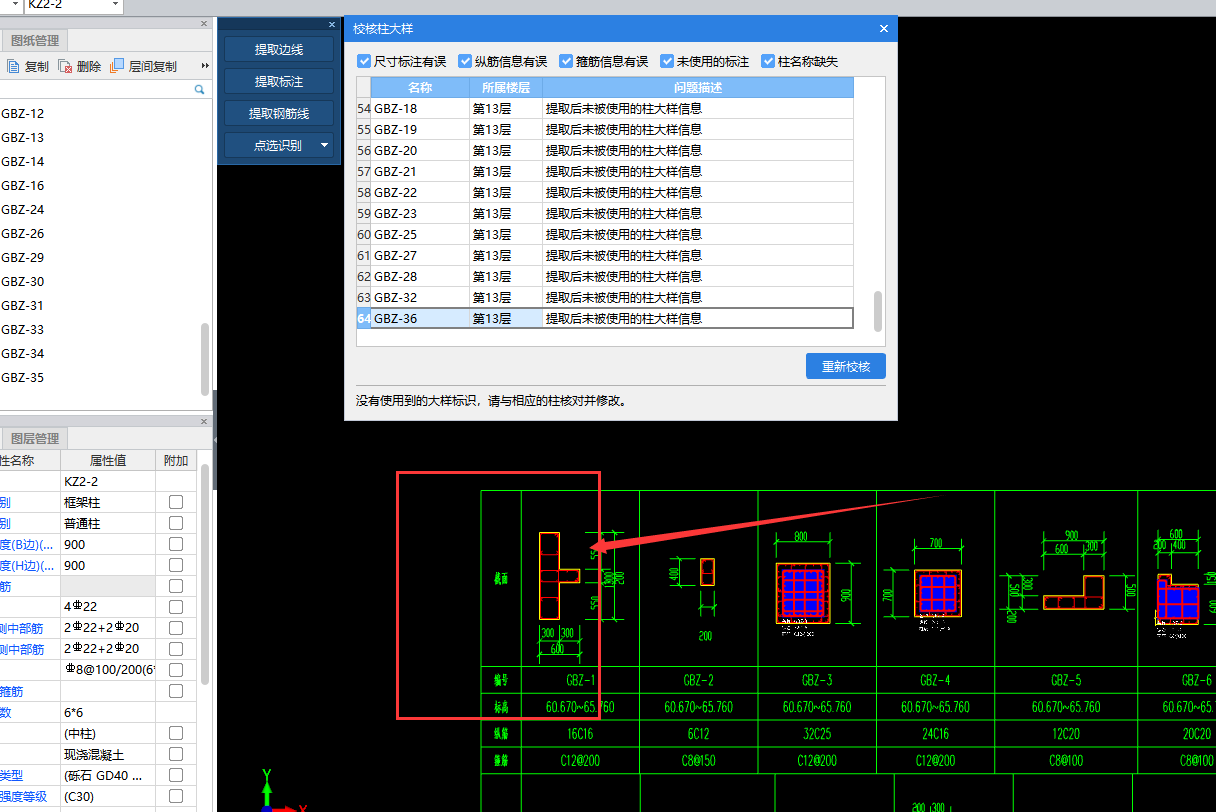Click the 提取边线 button

tap(279, 49)
